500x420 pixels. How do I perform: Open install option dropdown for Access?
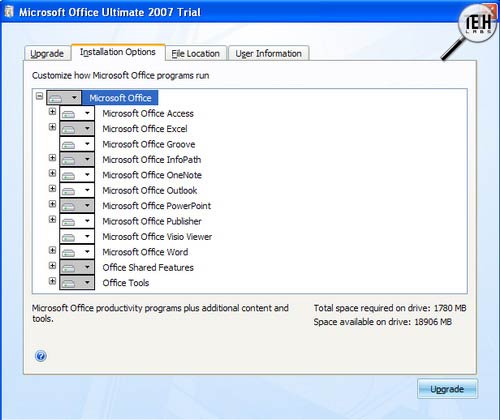(x=77, y=113)
